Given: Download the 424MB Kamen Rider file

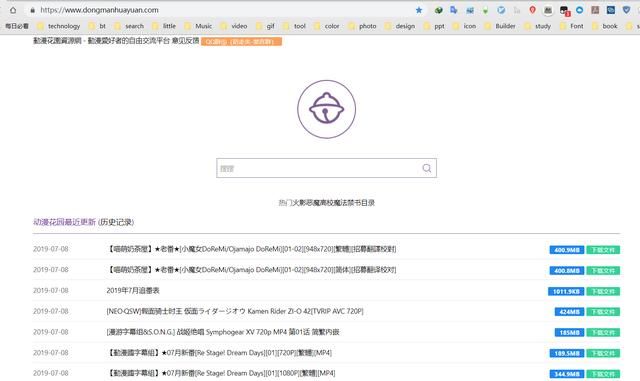Looking at the screenshot, I should (603, 312).
